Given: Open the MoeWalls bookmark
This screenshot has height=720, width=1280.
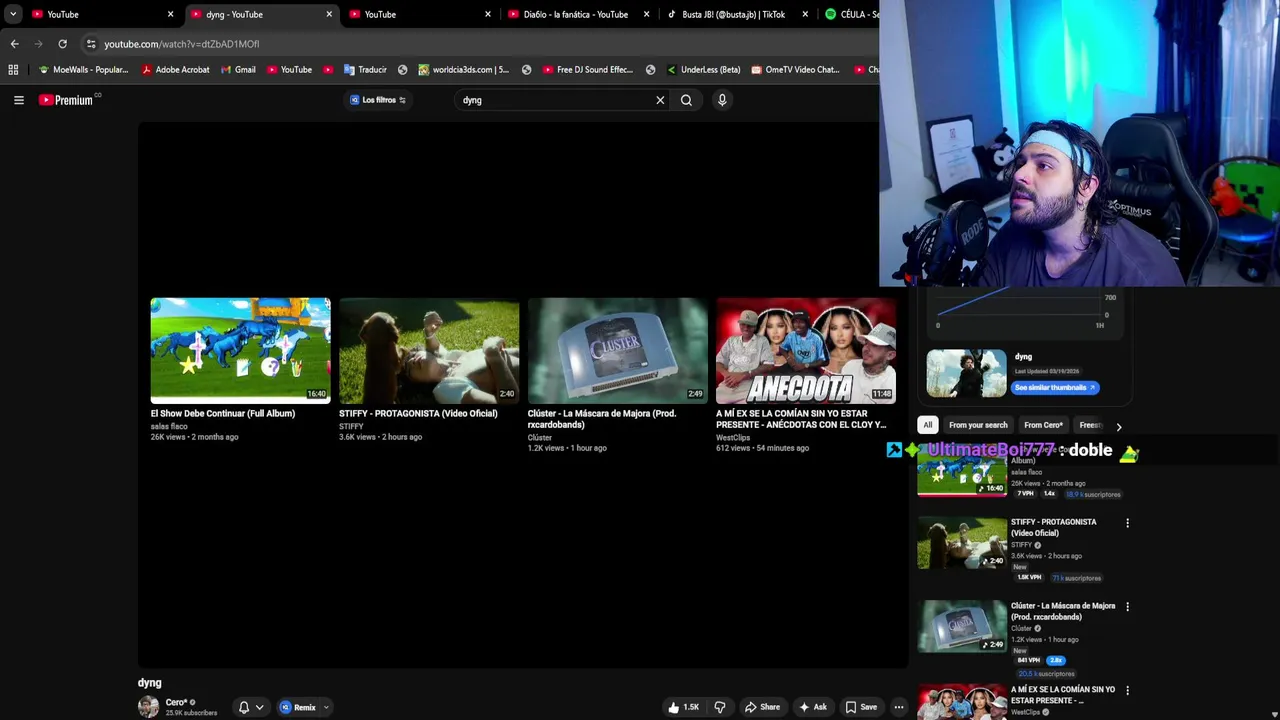Looking at the screenshot, I should [83, 70].
